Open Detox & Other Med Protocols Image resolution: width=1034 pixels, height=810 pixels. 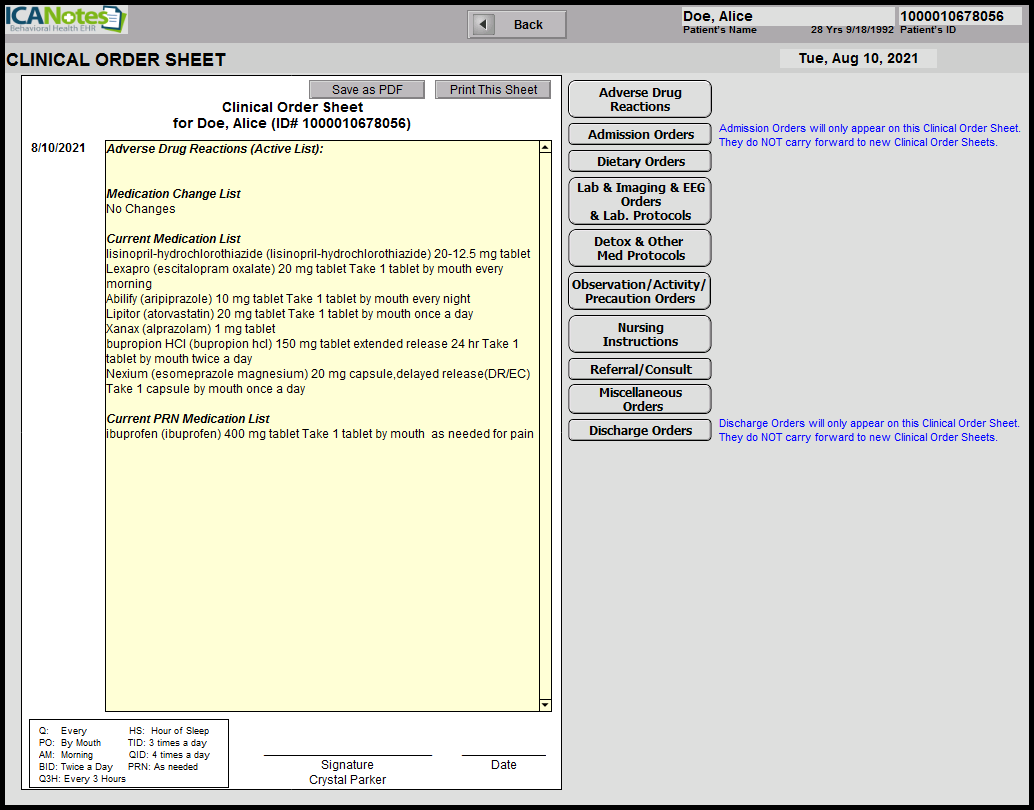(x=640, y=248)
